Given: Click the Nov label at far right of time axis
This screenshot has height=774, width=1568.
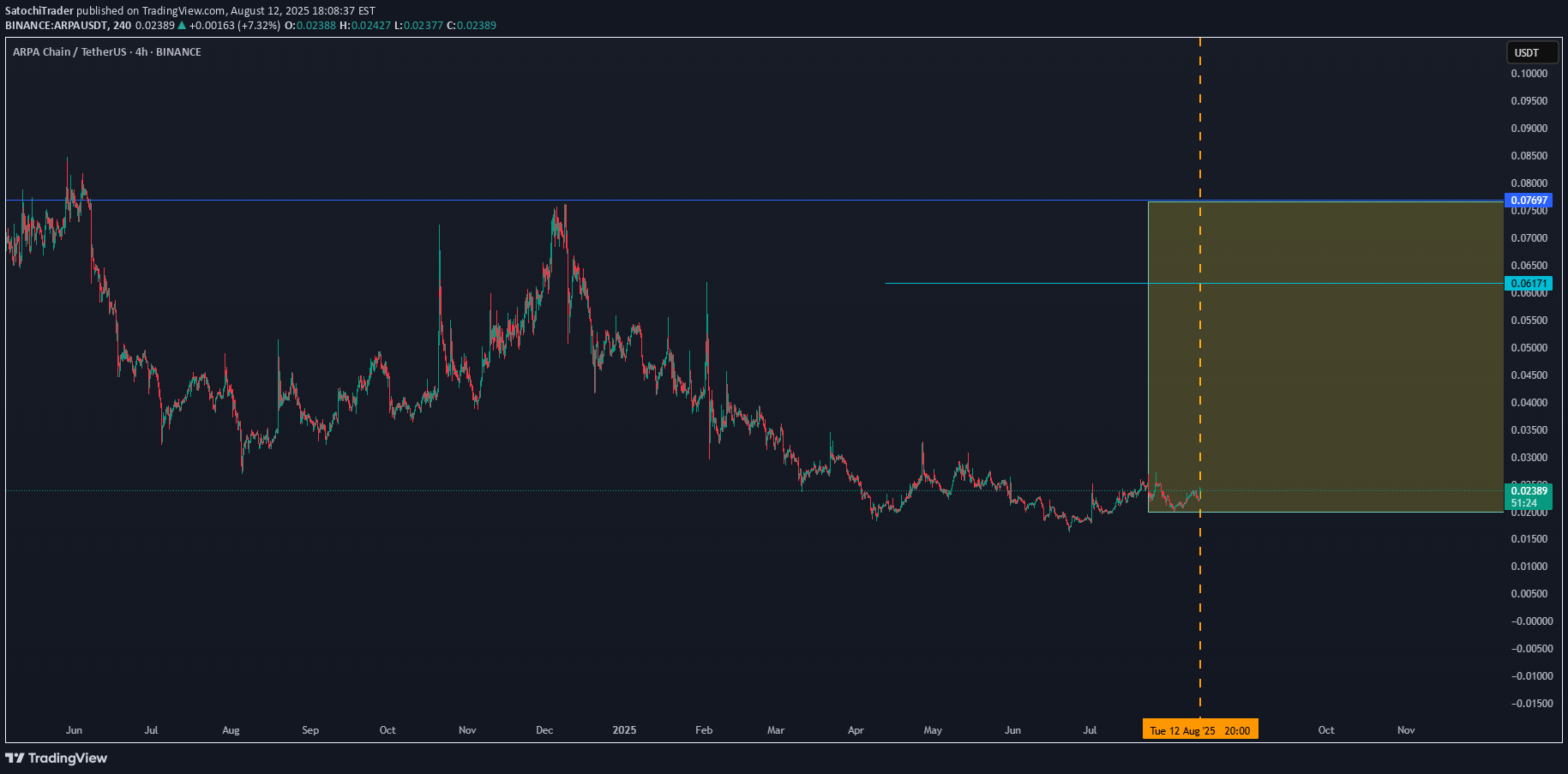Looking at the screenshot, I should (1406, 730).
